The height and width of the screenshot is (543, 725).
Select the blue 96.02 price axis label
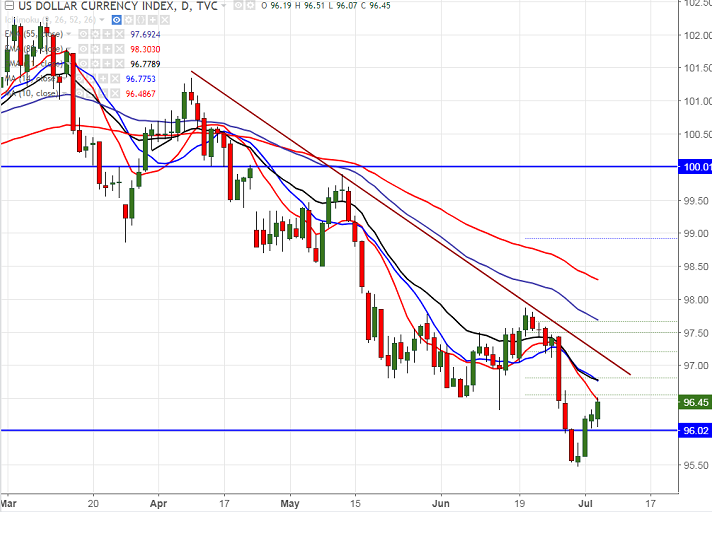[695, 431]
